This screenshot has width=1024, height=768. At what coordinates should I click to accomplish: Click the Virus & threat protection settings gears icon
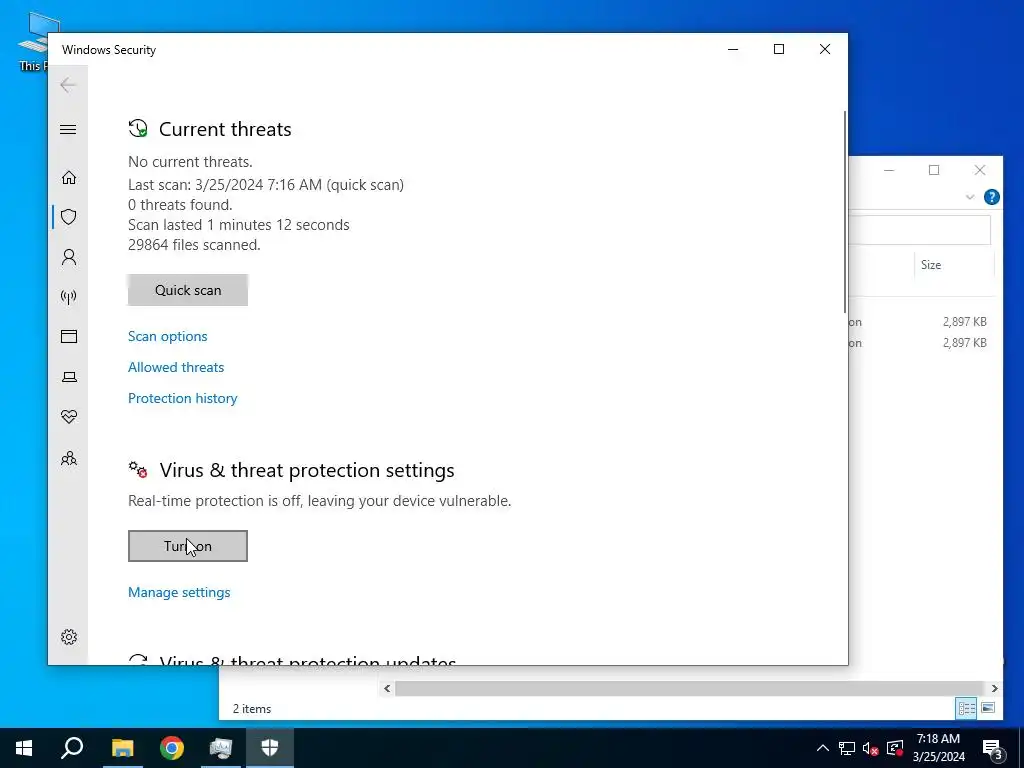pyautogui.click(x=138, y=470)
